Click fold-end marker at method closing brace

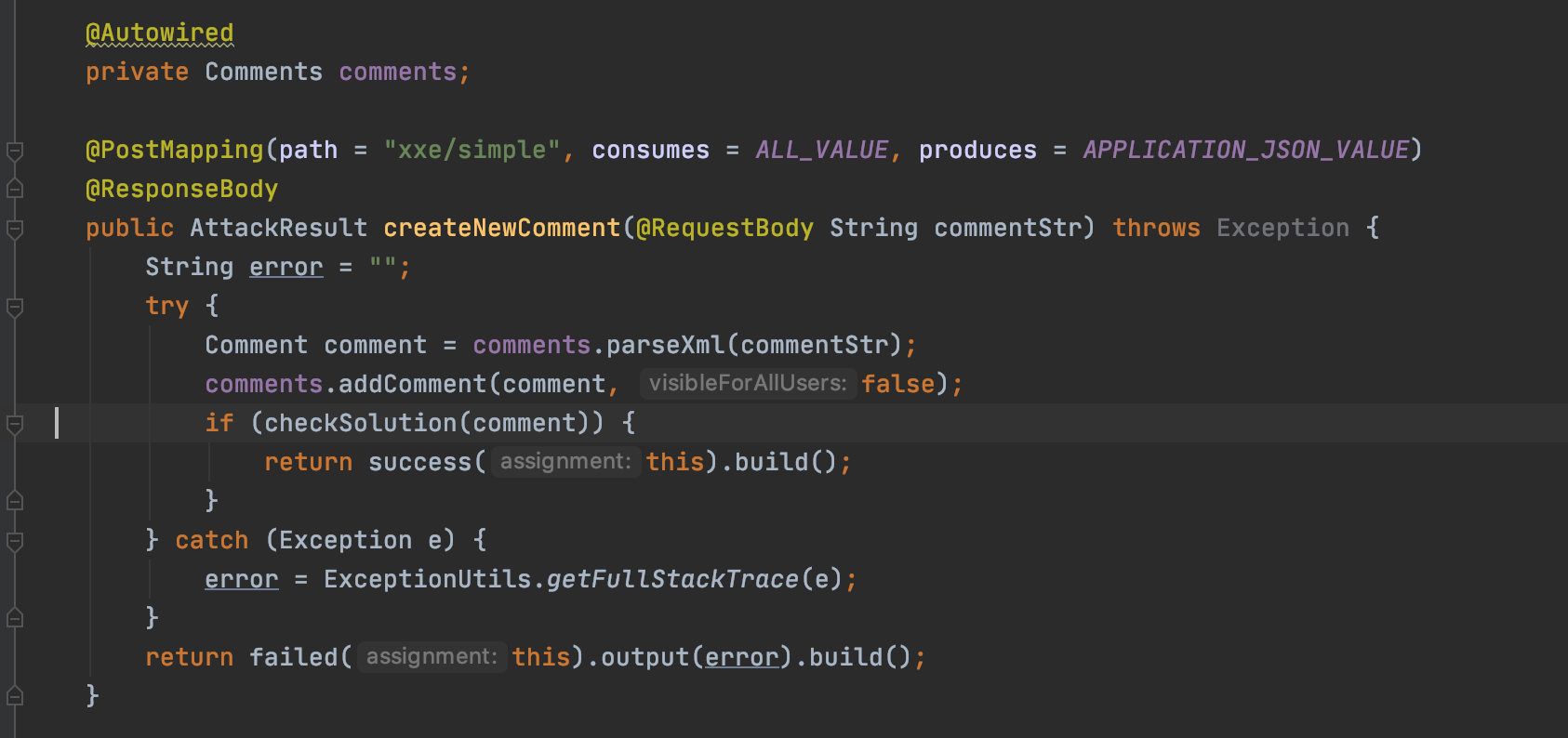click(x=15, y=695)
